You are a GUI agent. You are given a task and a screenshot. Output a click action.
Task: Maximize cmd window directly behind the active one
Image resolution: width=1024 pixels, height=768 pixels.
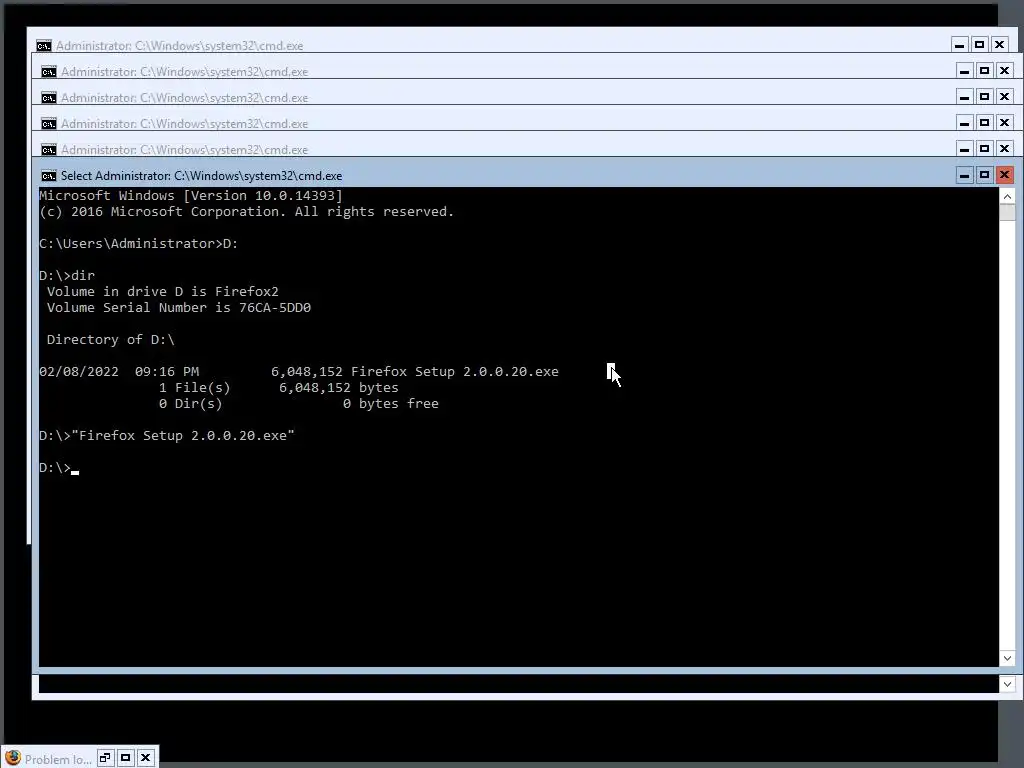(984, 149)
